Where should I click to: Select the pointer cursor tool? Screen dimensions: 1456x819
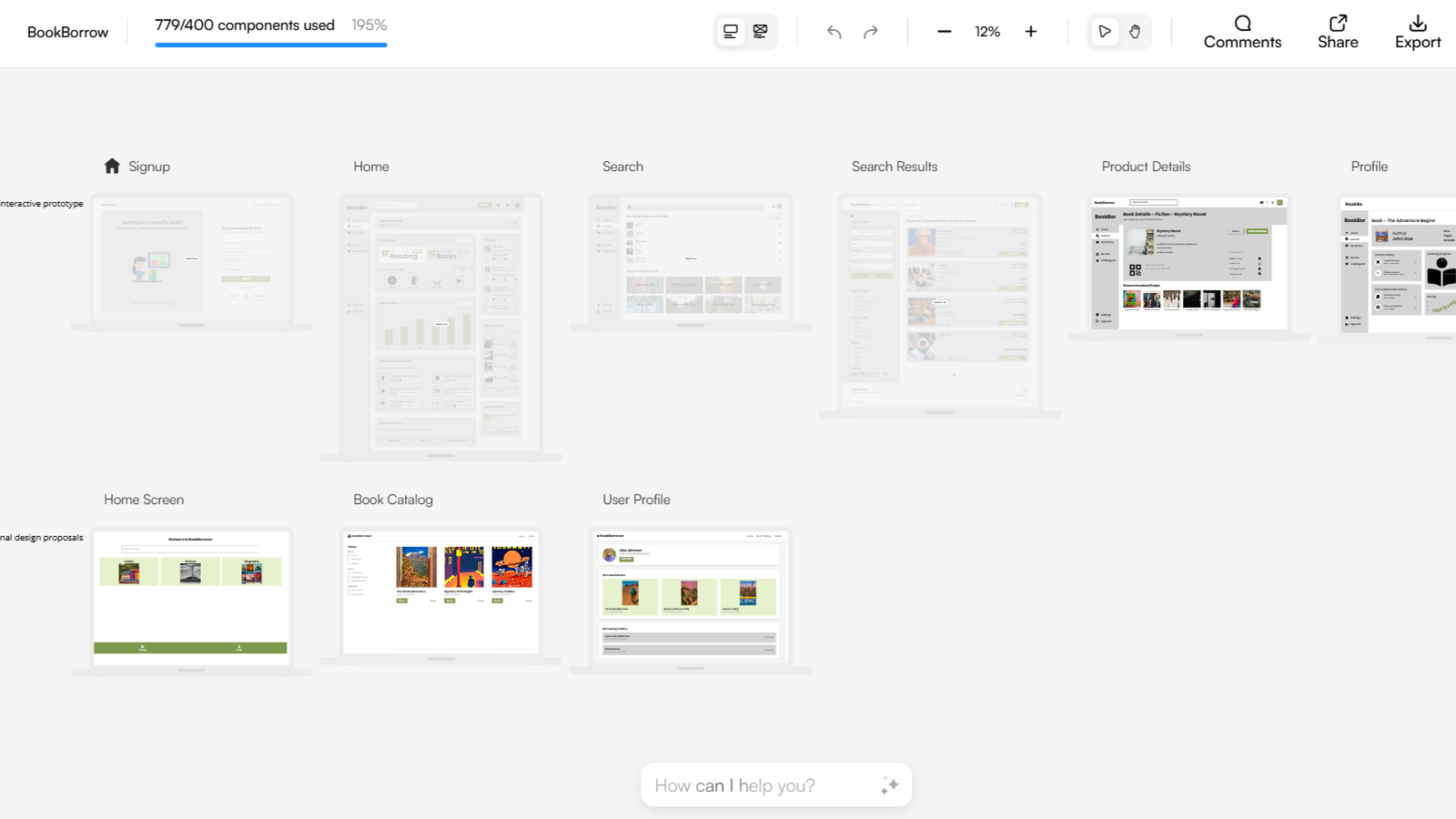pos(1105,32)
